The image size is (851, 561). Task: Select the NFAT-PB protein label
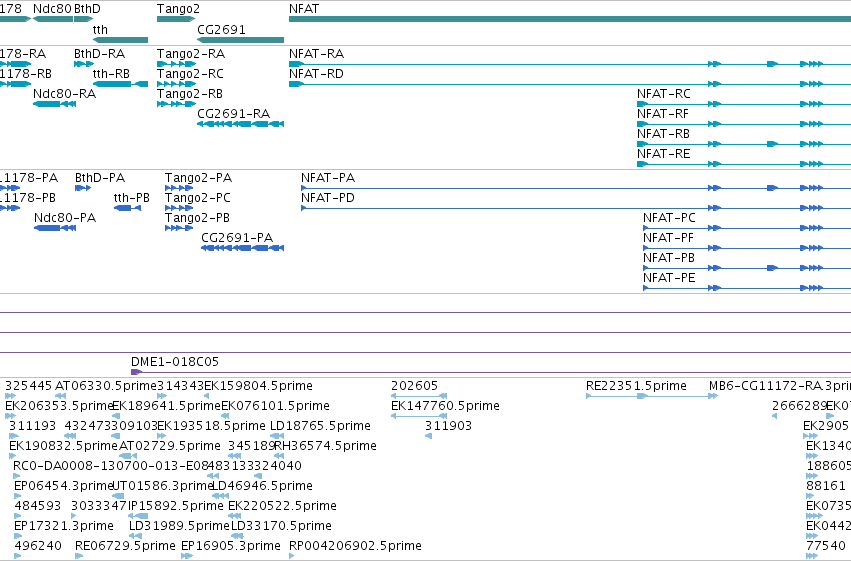coord(669,258)
